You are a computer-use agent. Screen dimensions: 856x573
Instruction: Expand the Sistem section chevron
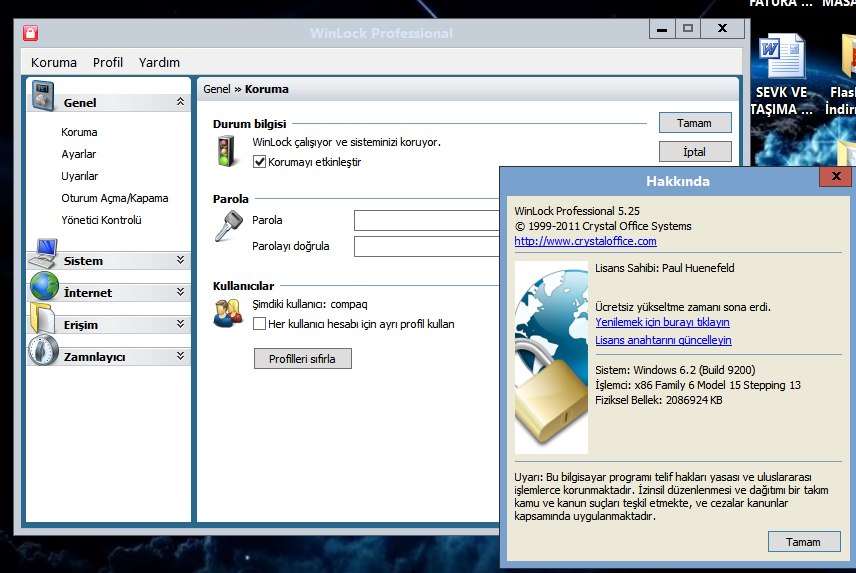click(x=180, y=260)
